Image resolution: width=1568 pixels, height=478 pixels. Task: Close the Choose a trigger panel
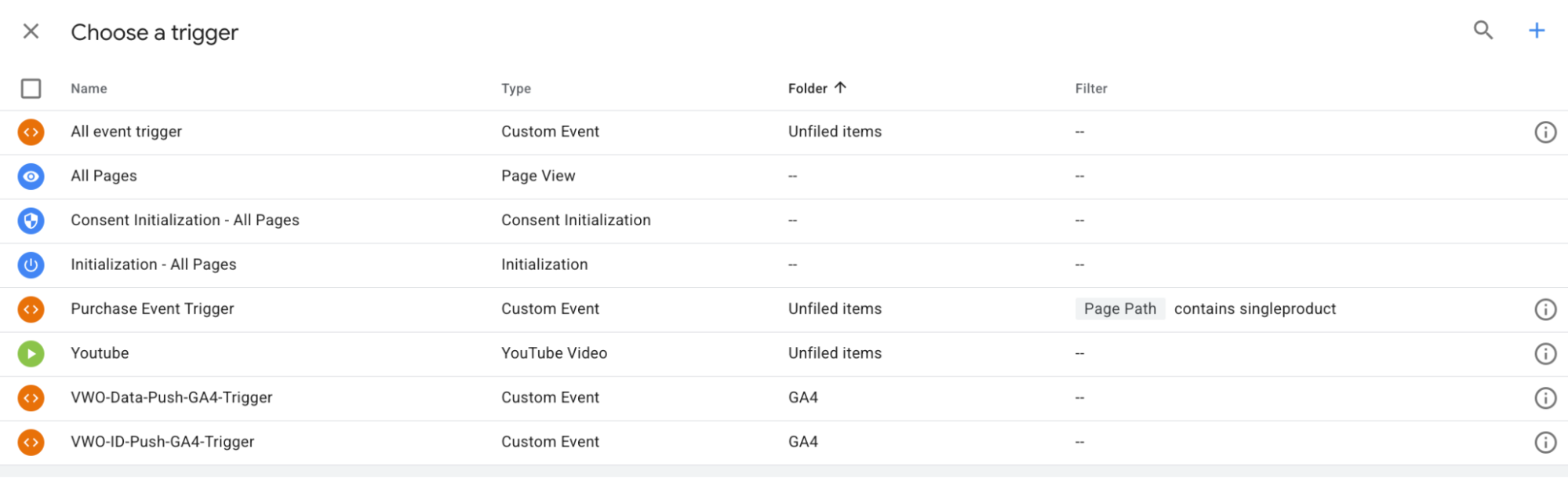(x=31, y=31)
